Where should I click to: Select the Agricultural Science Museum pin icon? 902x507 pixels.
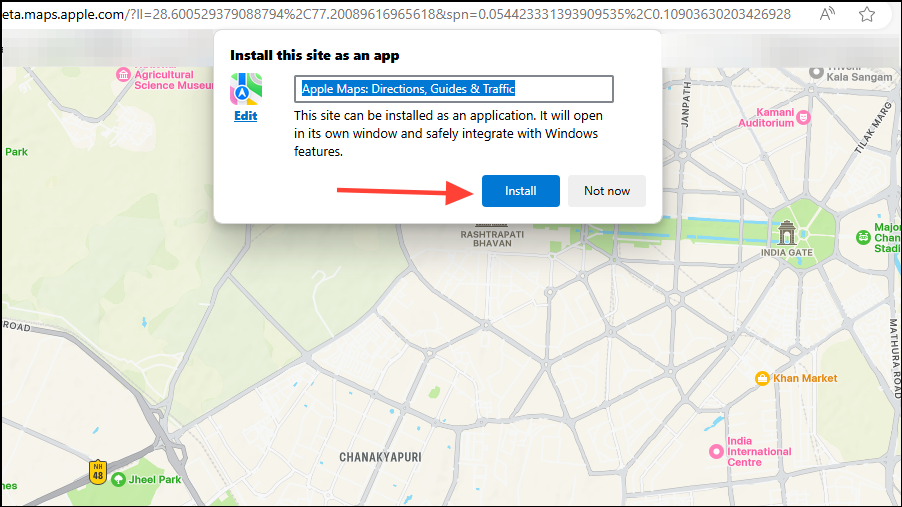coord(124,74)
